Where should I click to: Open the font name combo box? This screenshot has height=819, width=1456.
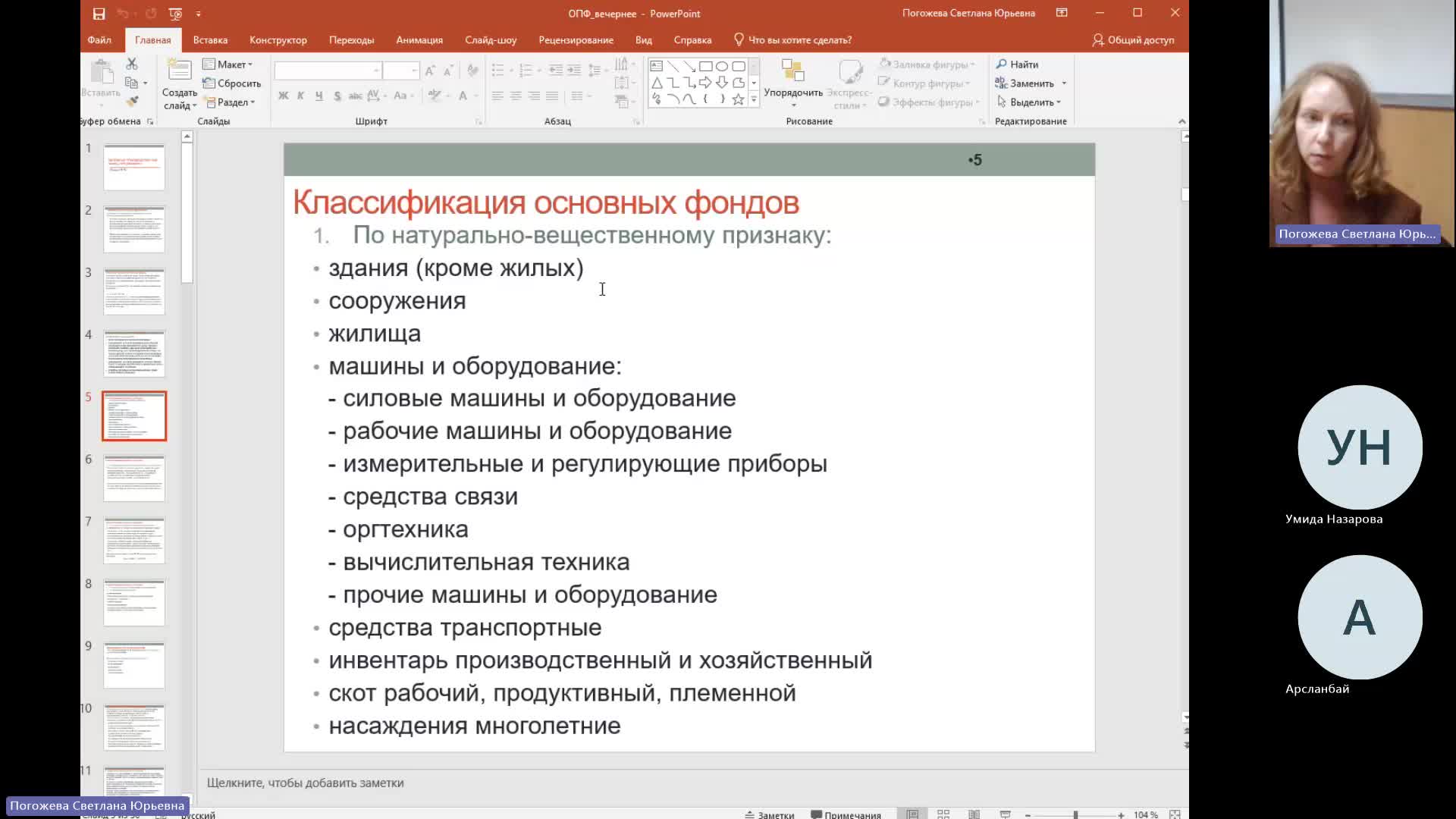tap(327, 71)
